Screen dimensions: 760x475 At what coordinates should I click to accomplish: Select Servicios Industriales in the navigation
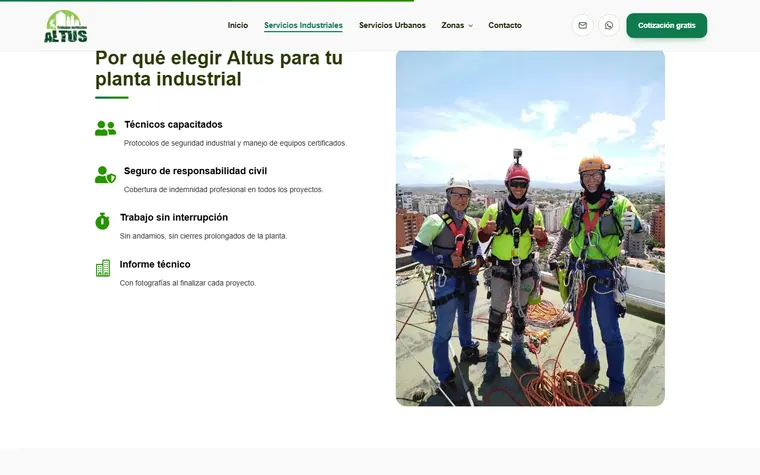[x=303, y=25]
